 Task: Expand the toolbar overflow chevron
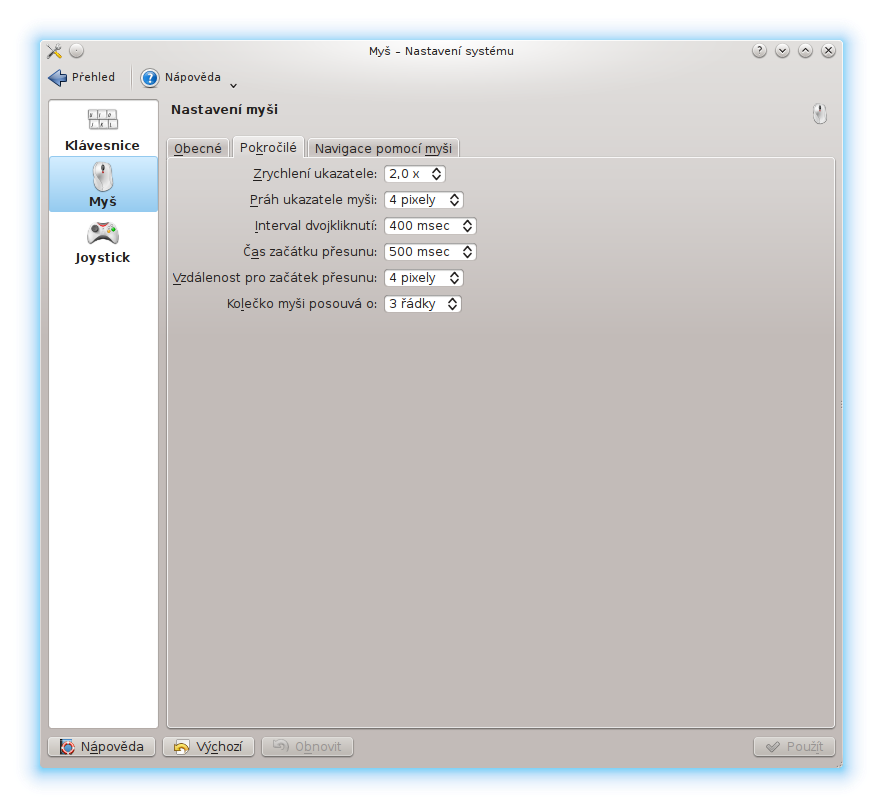(233, 86)
